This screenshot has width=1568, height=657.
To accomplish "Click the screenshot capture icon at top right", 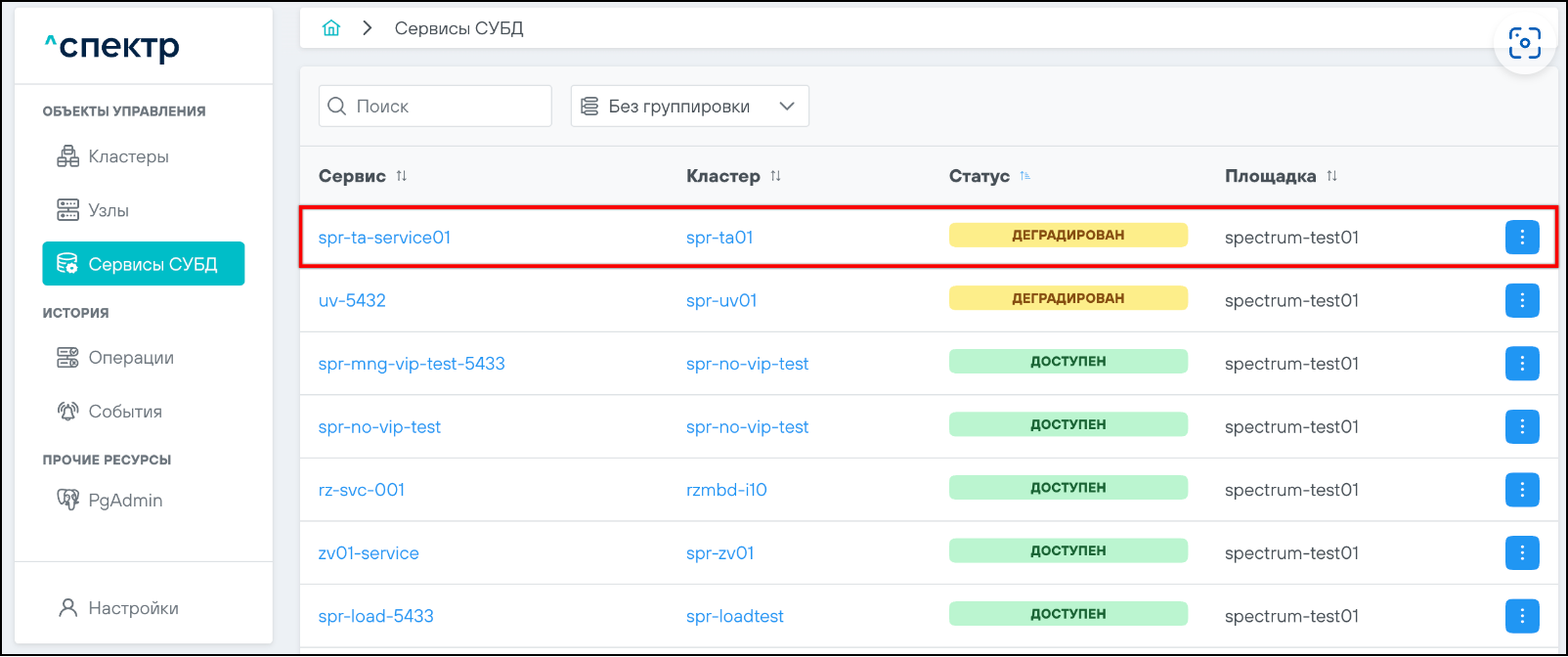I will pos(1524,43).
